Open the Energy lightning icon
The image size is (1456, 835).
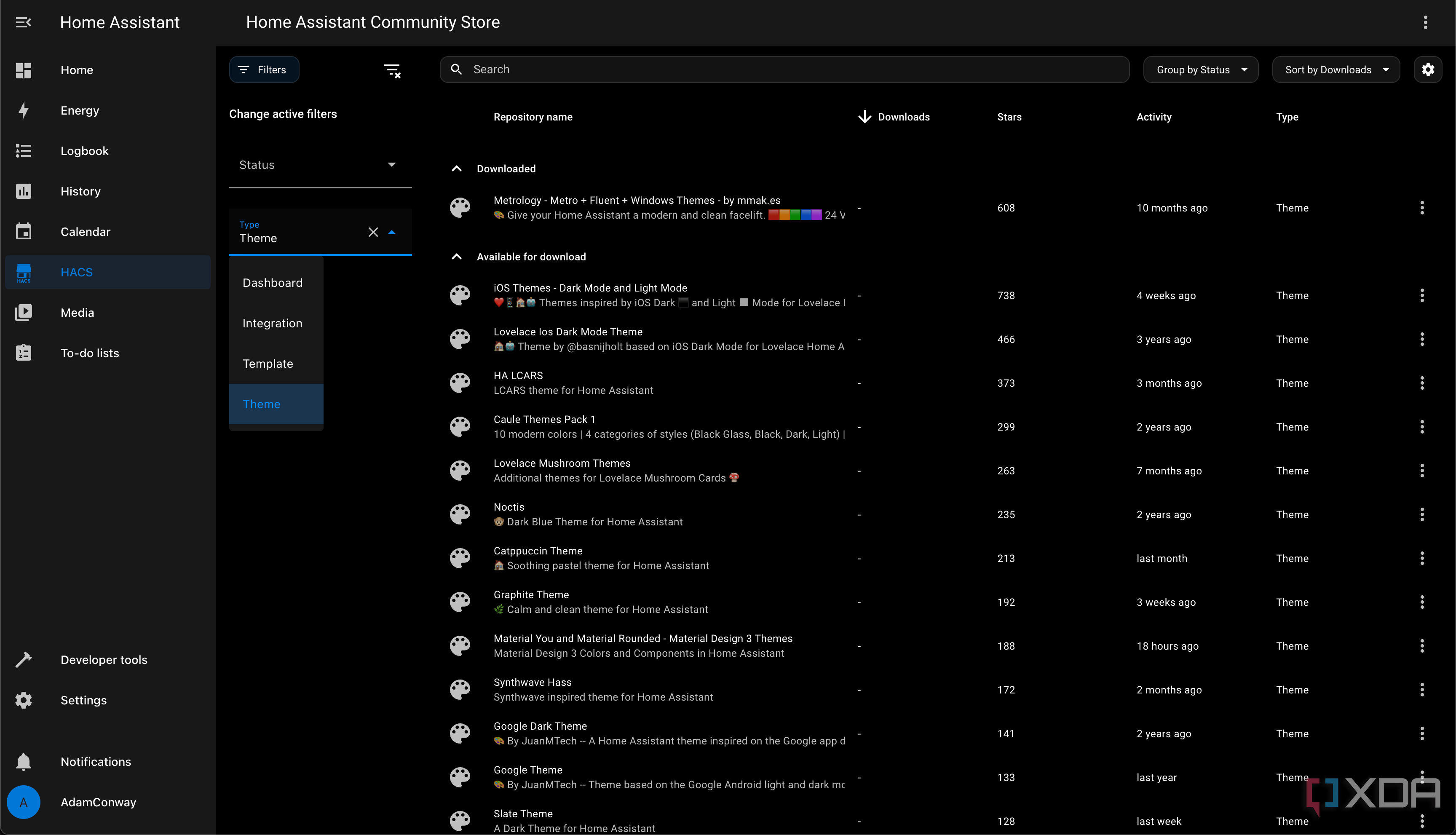pyautogui.click(x=24, y=110)
